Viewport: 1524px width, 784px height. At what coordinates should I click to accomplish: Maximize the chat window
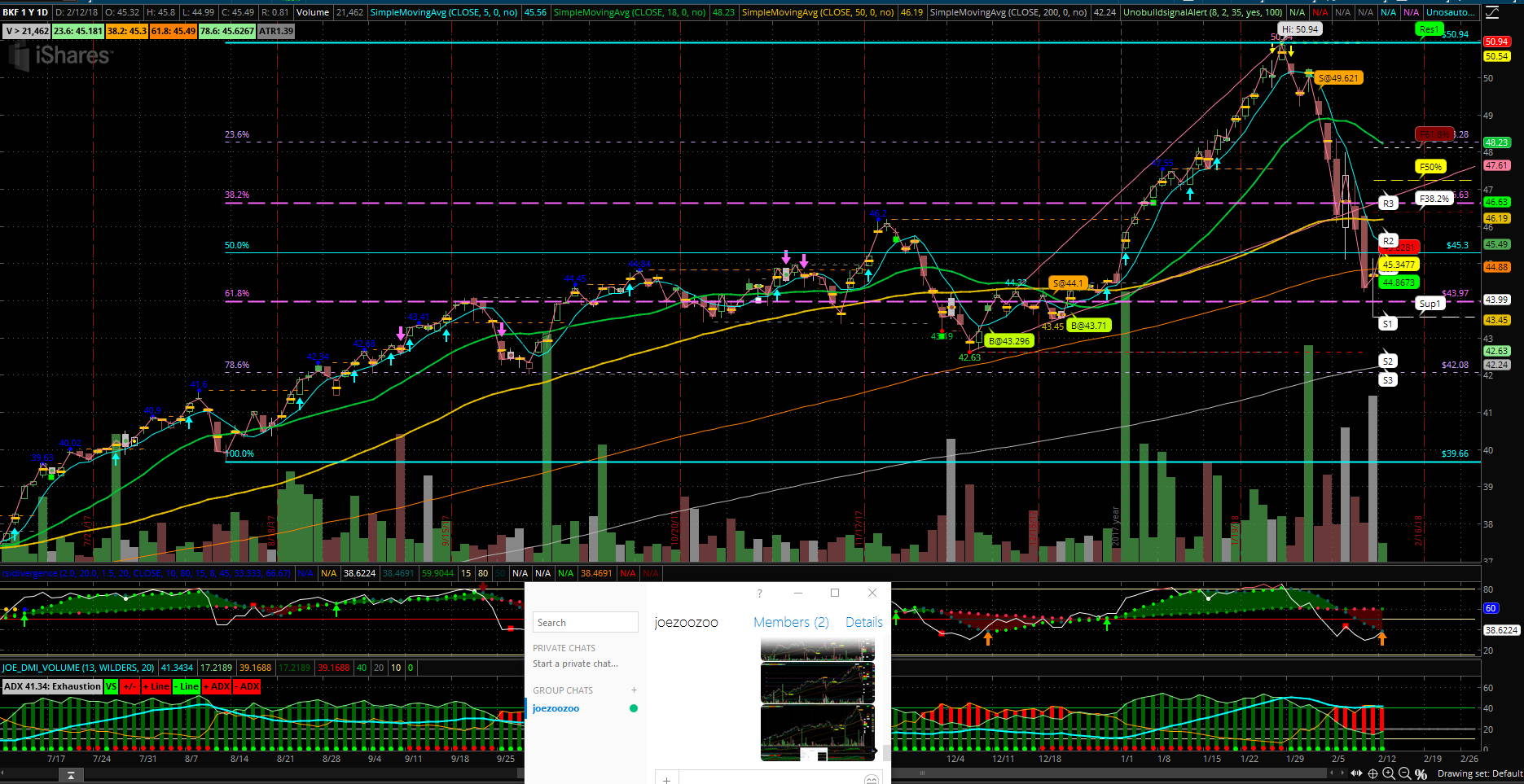(835, 593)
